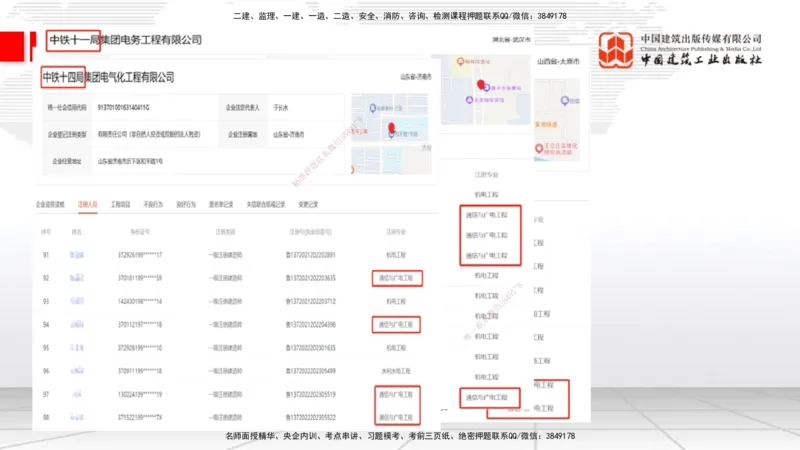
Task: Click the blue POI marker on the Taiyuan map
Action: point(564,101)
